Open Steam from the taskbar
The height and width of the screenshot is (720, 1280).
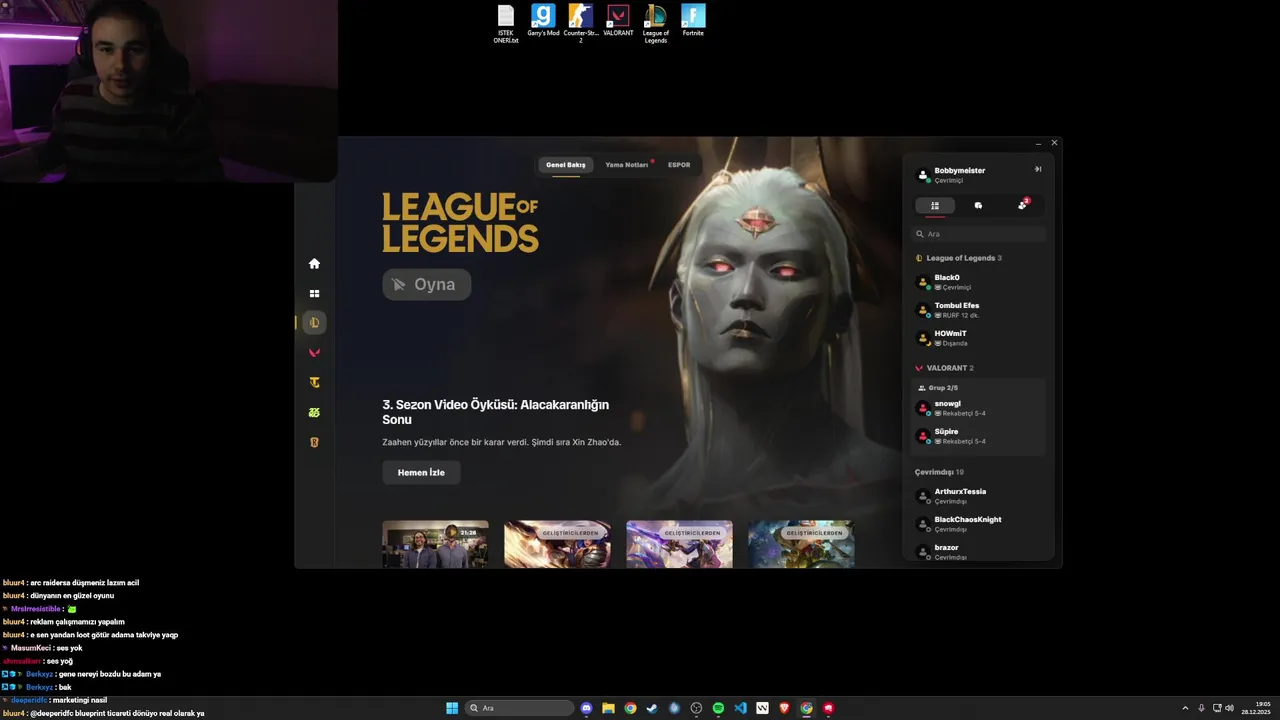tap(652, 708)
